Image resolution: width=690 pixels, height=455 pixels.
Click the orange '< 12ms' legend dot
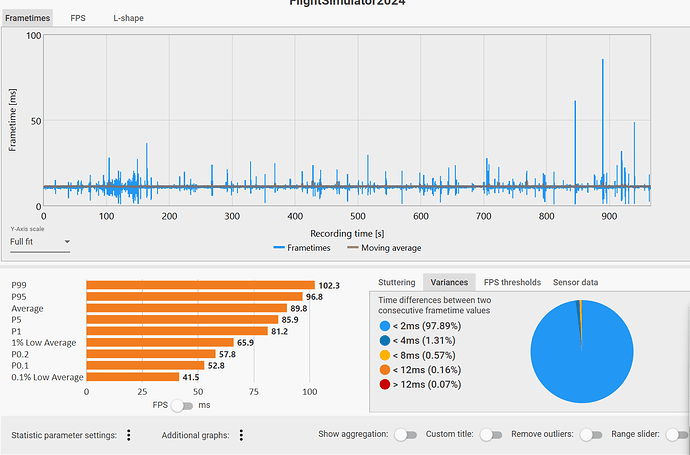[x=386, y=369]
